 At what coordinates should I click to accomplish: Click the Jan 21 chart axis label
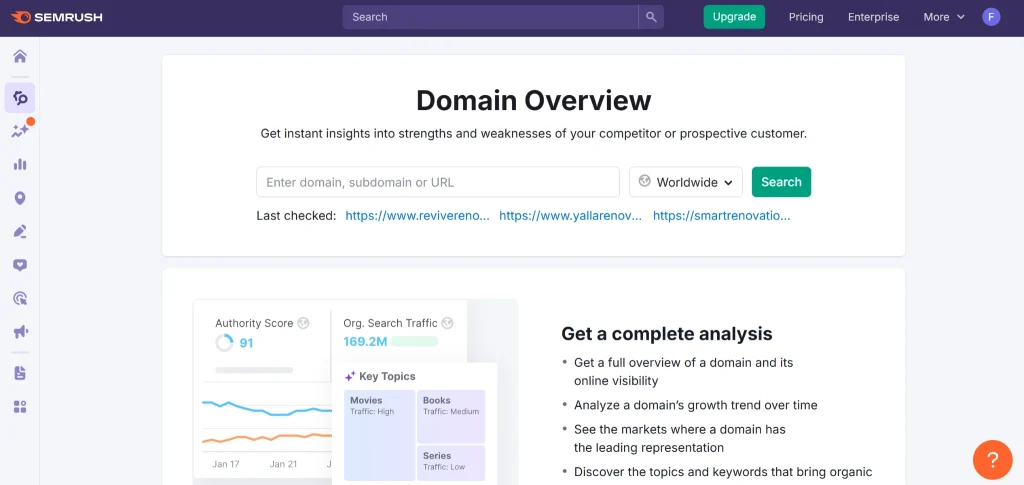283,464
